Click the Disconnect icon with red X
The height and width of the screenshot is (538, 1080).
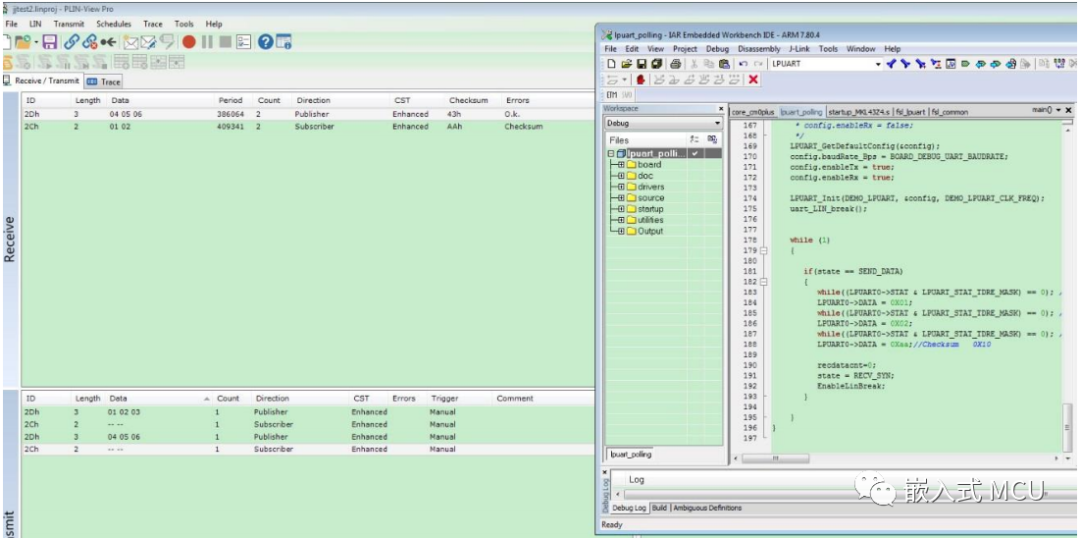coord(90,42)
